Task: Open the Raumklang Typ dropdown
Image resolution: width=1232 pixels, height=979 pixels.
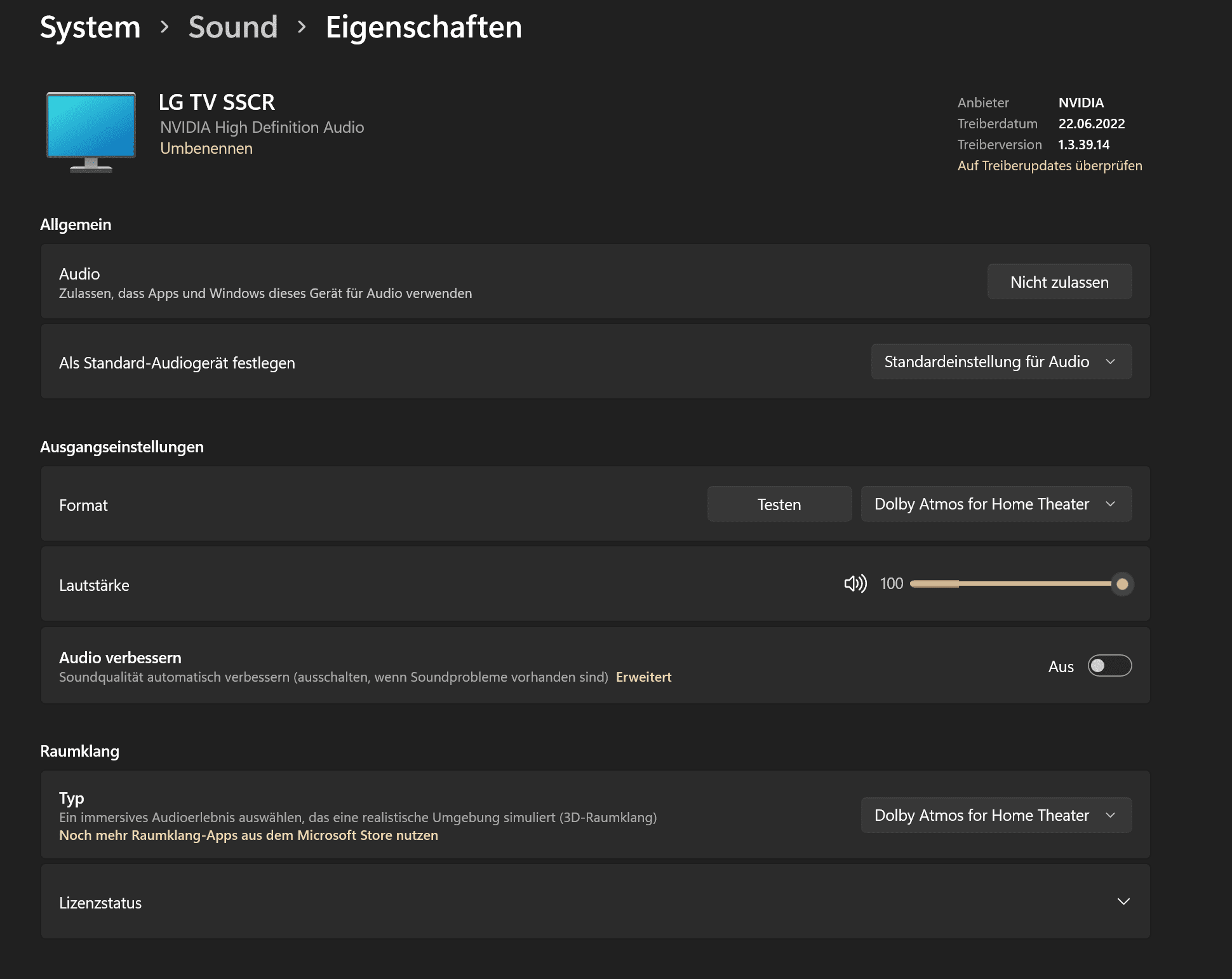Action: tap(996, 816)
